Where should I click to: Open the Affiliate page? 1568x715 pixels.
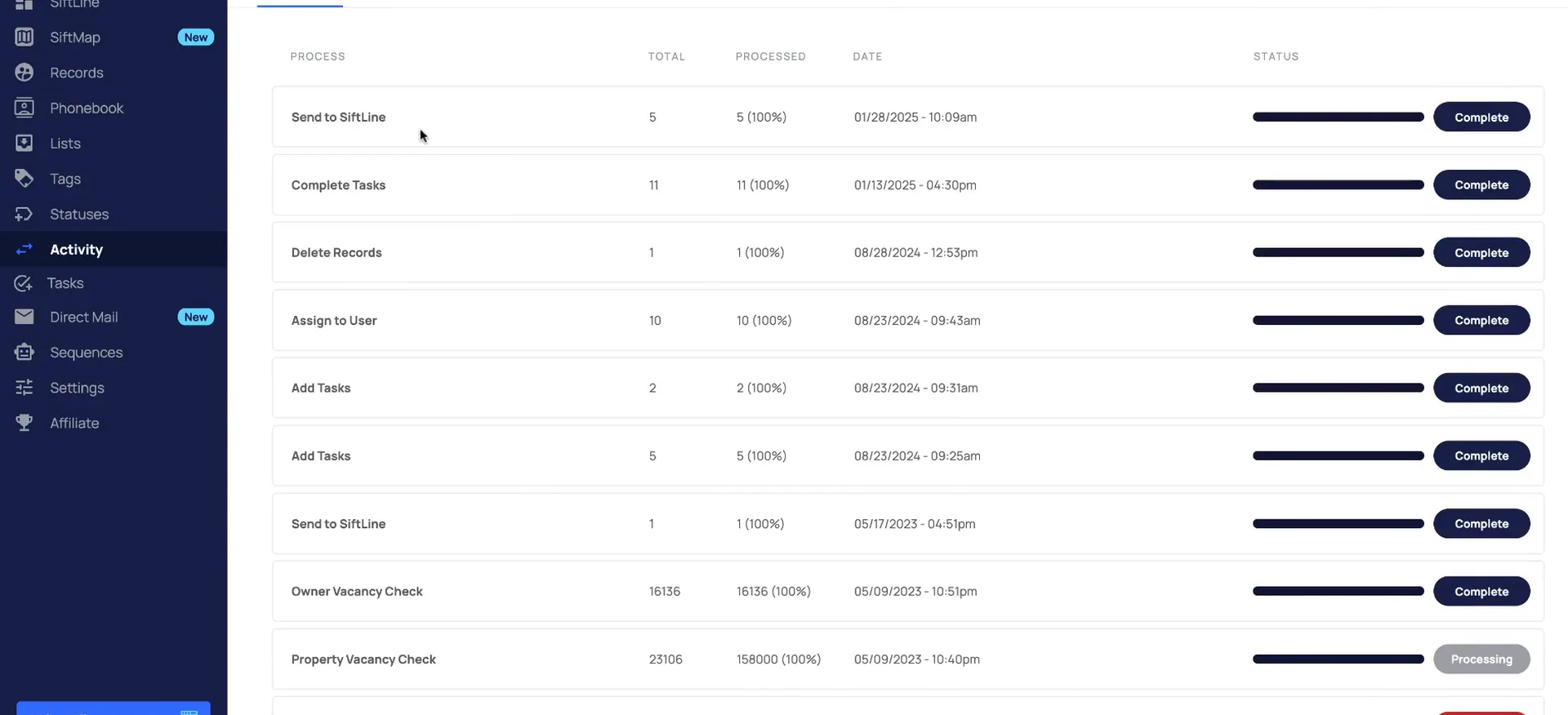pos(74,423)
